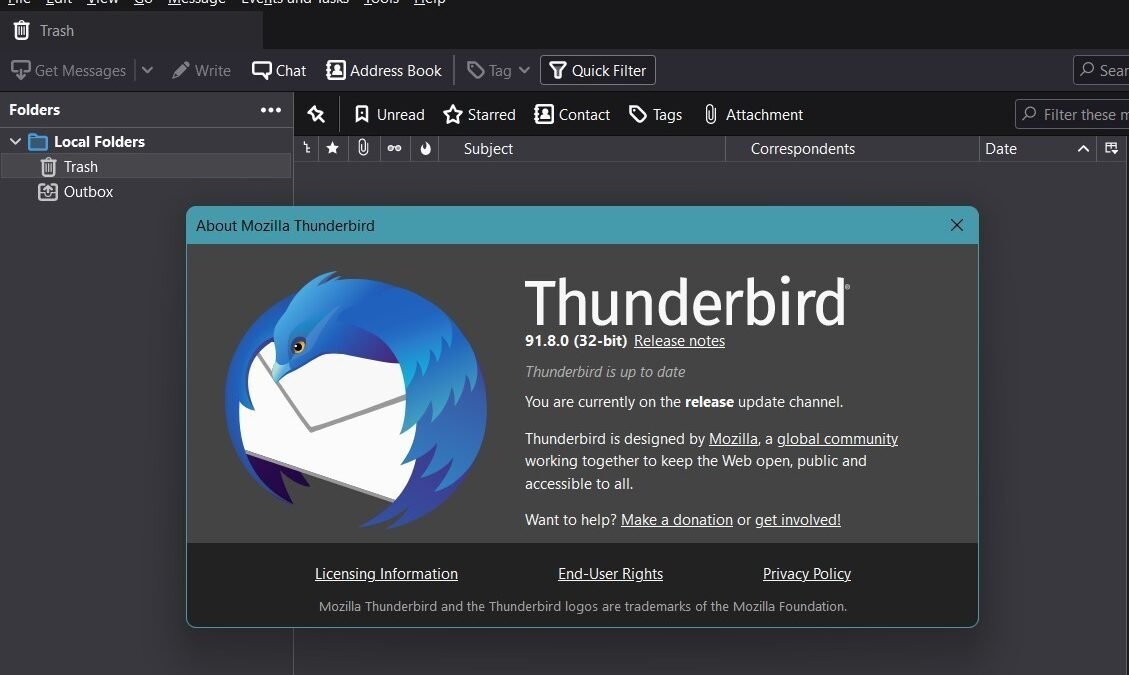1129x675 pixels.
Task: Write a new message
Action: pyautogui.click(x=202, y=71)
